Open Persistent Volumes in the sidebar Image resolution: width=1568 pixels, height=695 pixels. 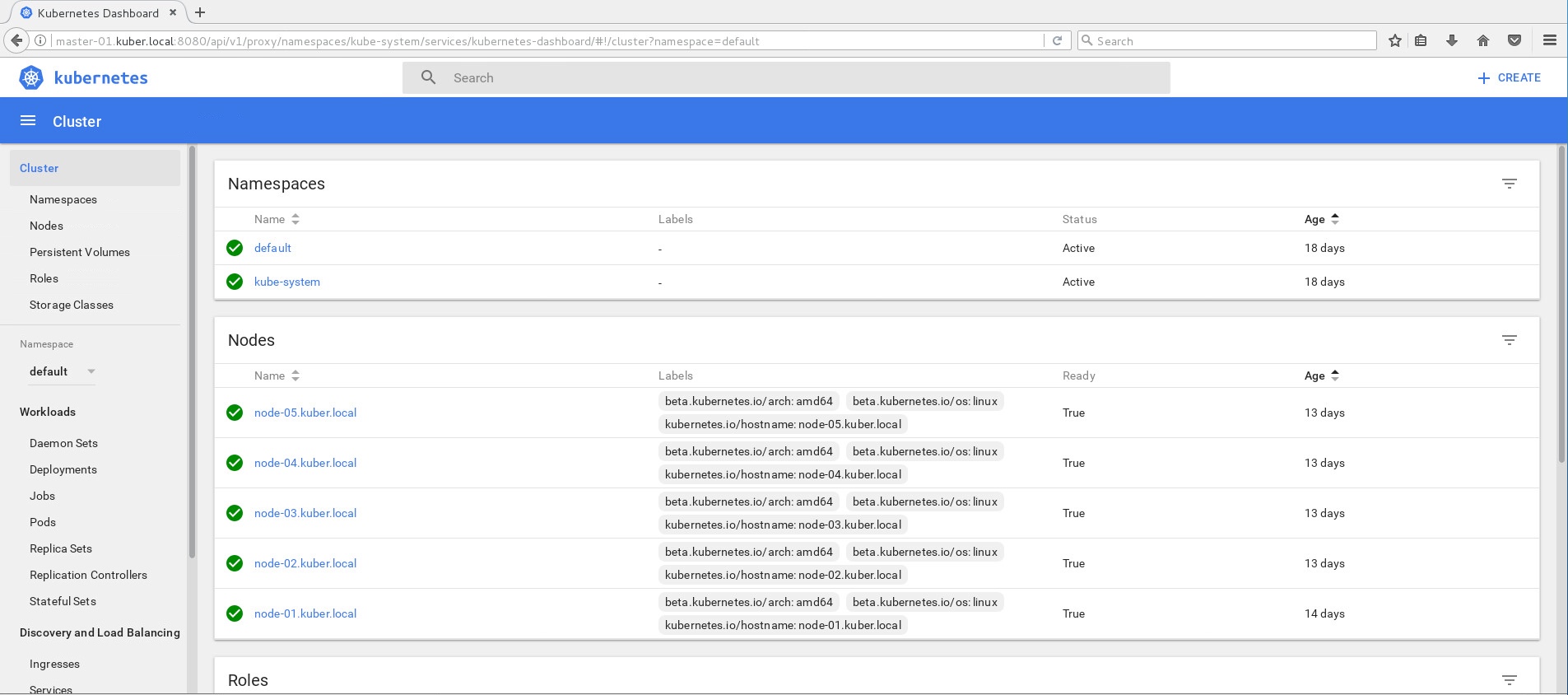point(80,252)
